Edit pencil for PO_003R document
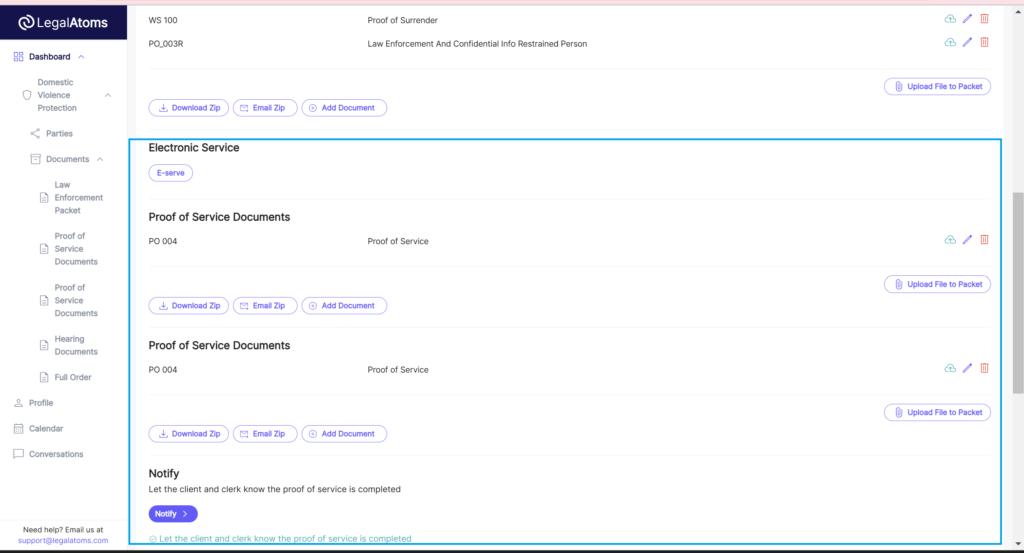 pos(967,42)
